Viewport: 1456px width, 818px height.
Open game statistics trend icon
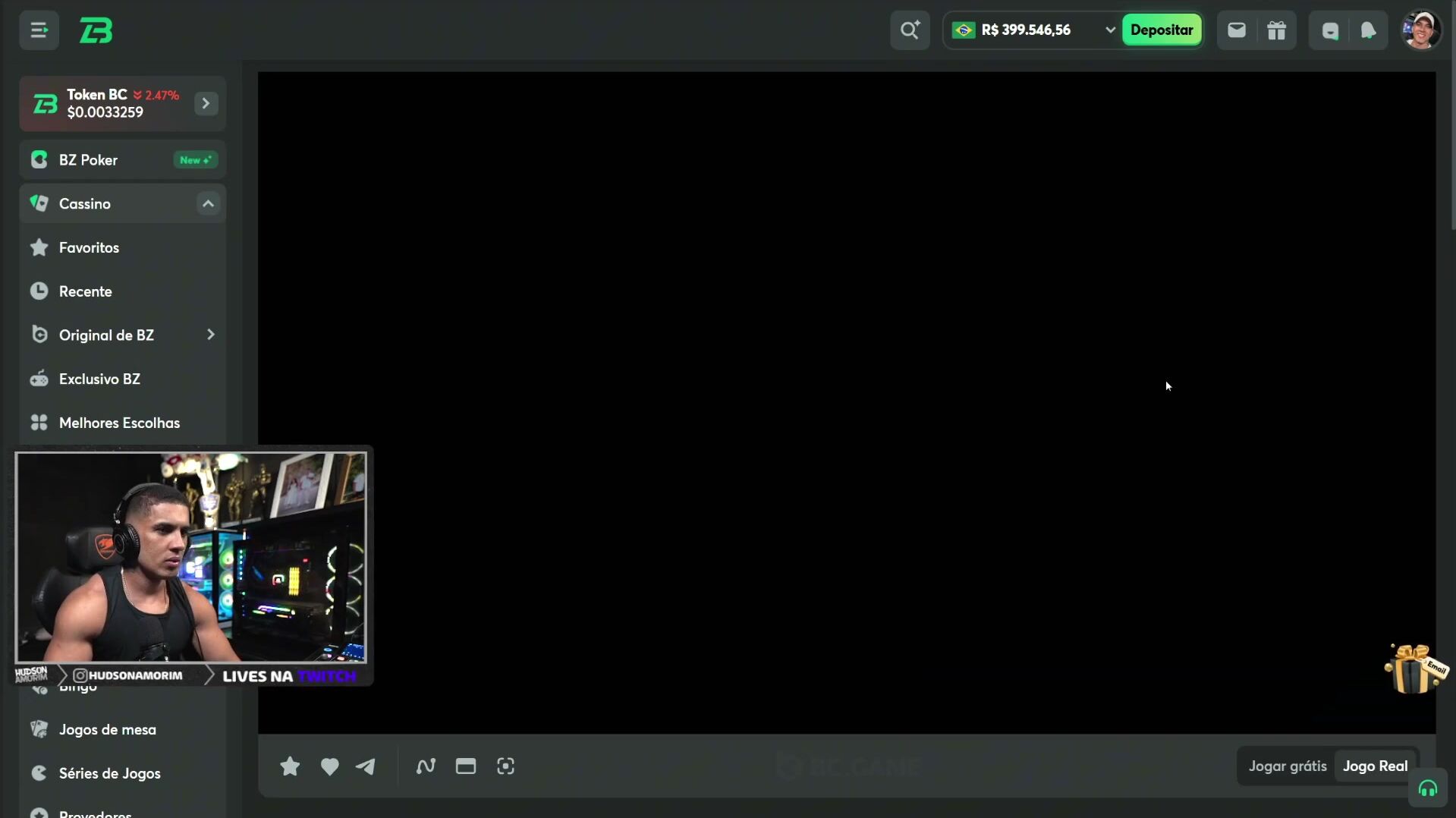coord(426,767)
